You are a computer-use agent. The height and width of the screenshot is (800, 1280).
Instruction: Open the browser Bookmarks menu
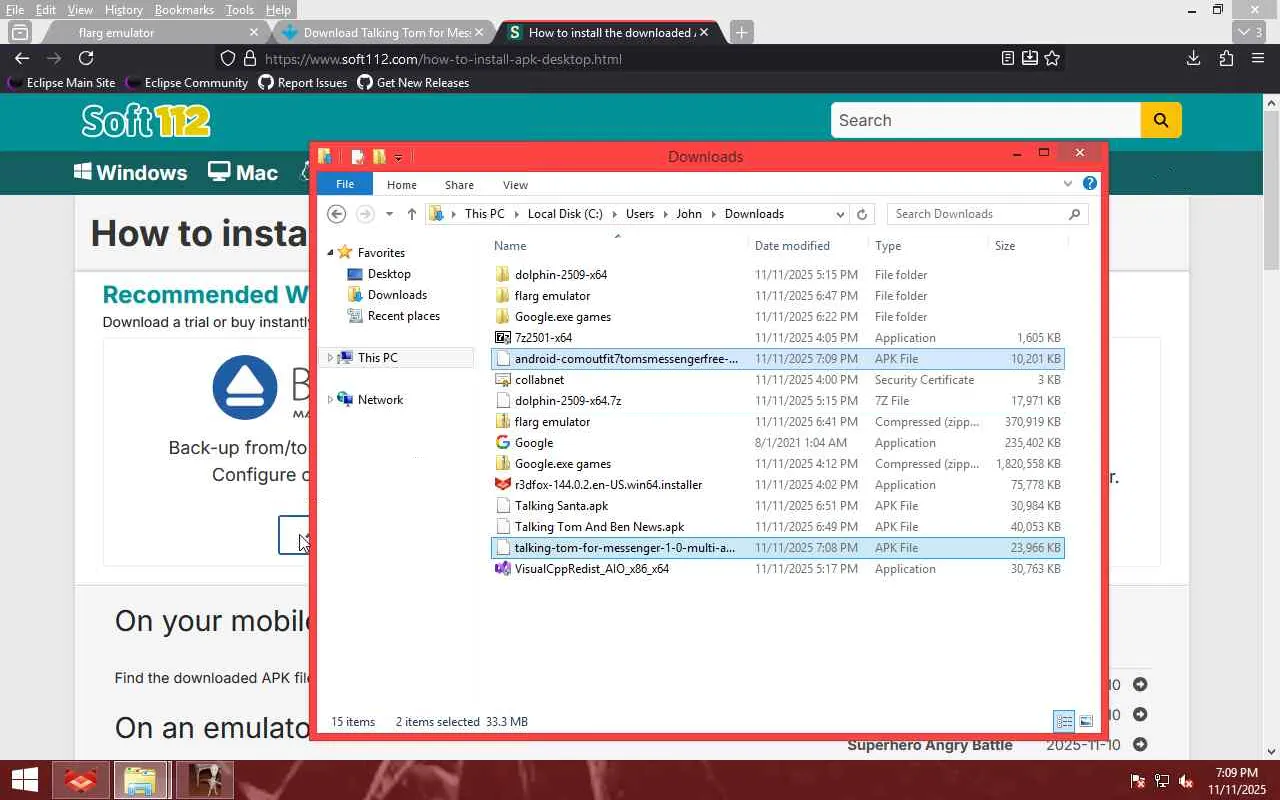pyautogui.click(x=184, y=10)
